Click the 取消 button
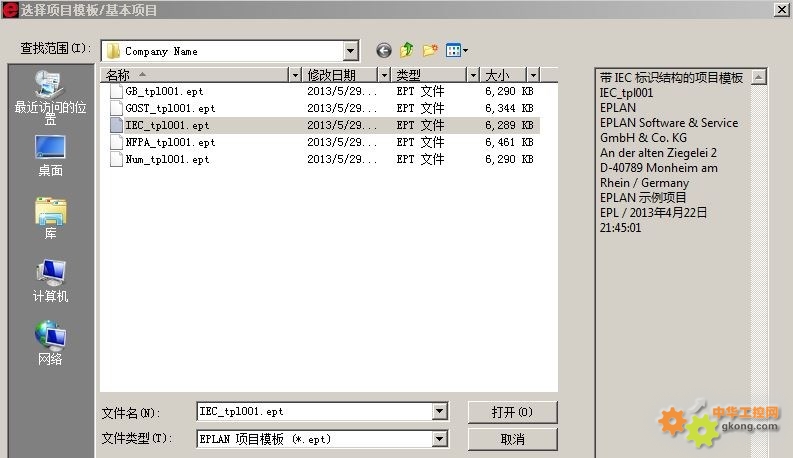Screen dimensions: 793x458 [512, 439]
